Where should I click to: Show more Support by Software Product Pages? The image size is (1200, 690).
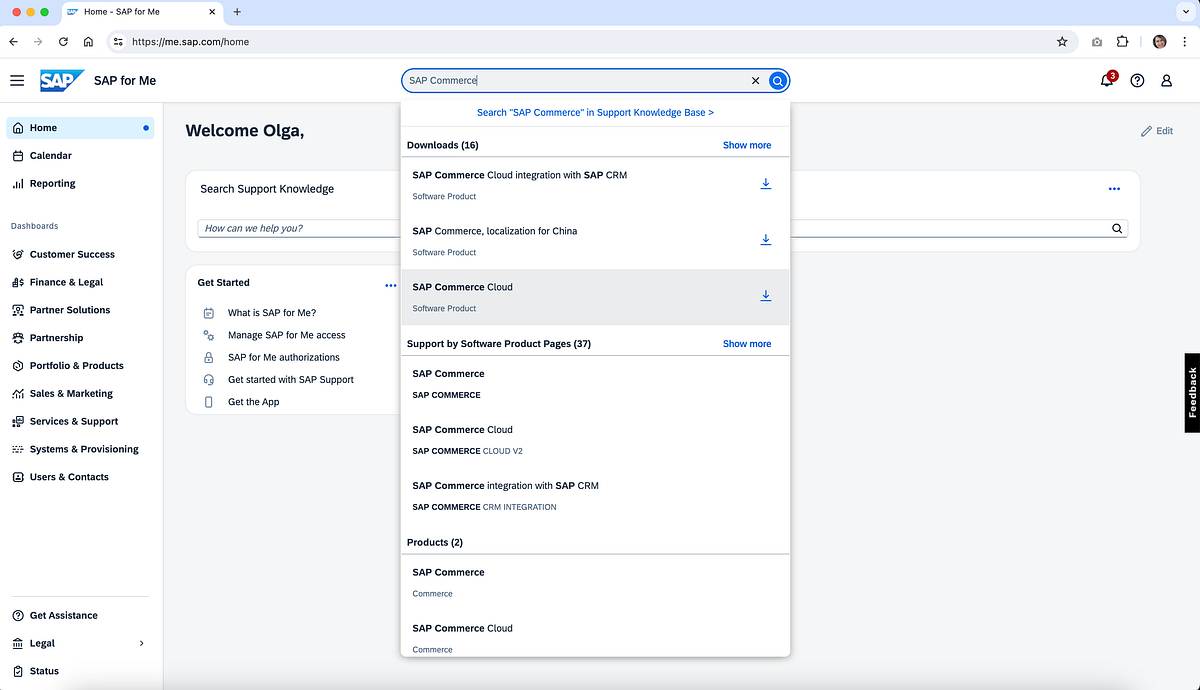point(746,343)
